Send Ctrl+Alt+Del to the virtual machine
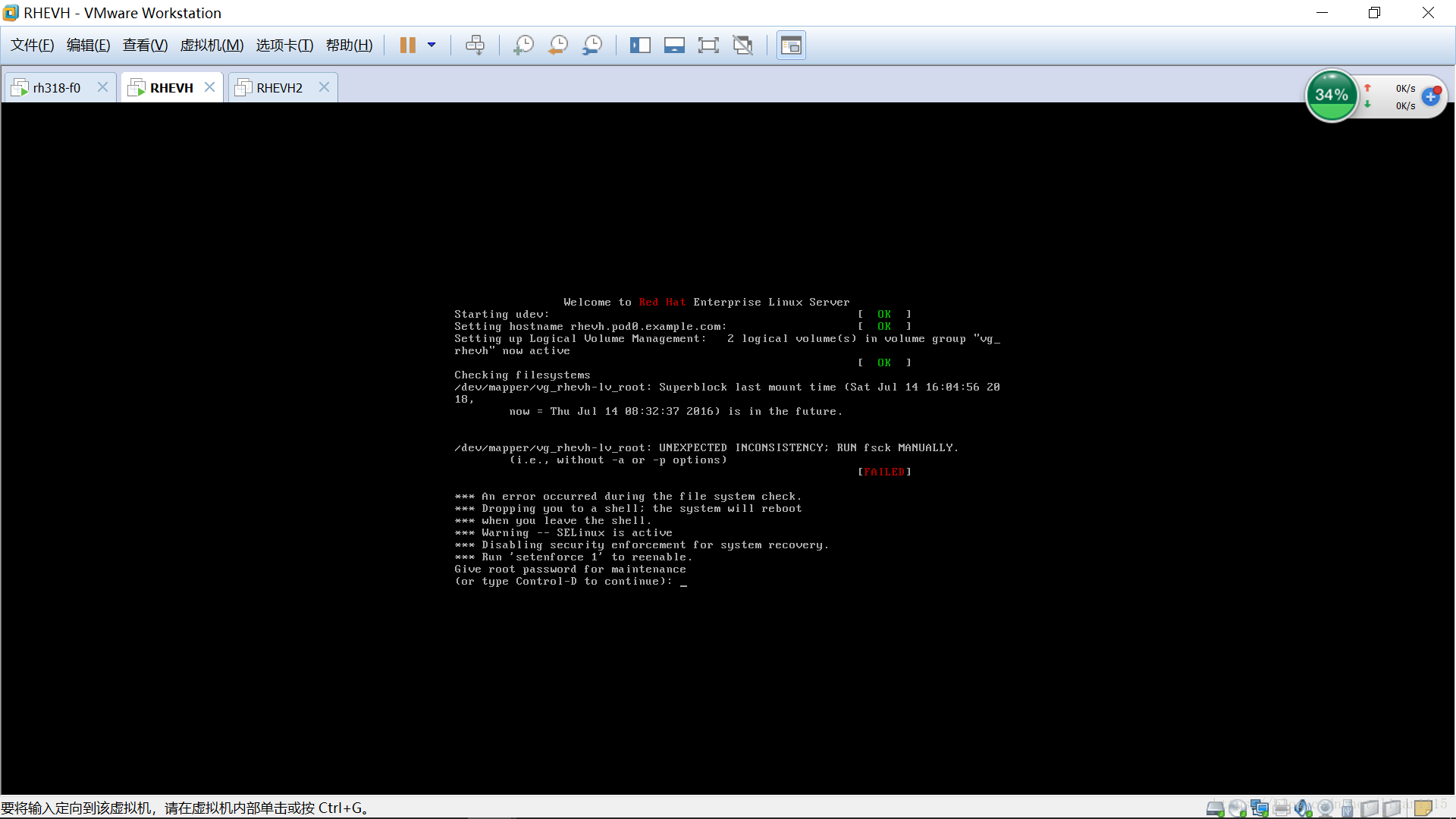The image size is (1456, 819). 475,45
